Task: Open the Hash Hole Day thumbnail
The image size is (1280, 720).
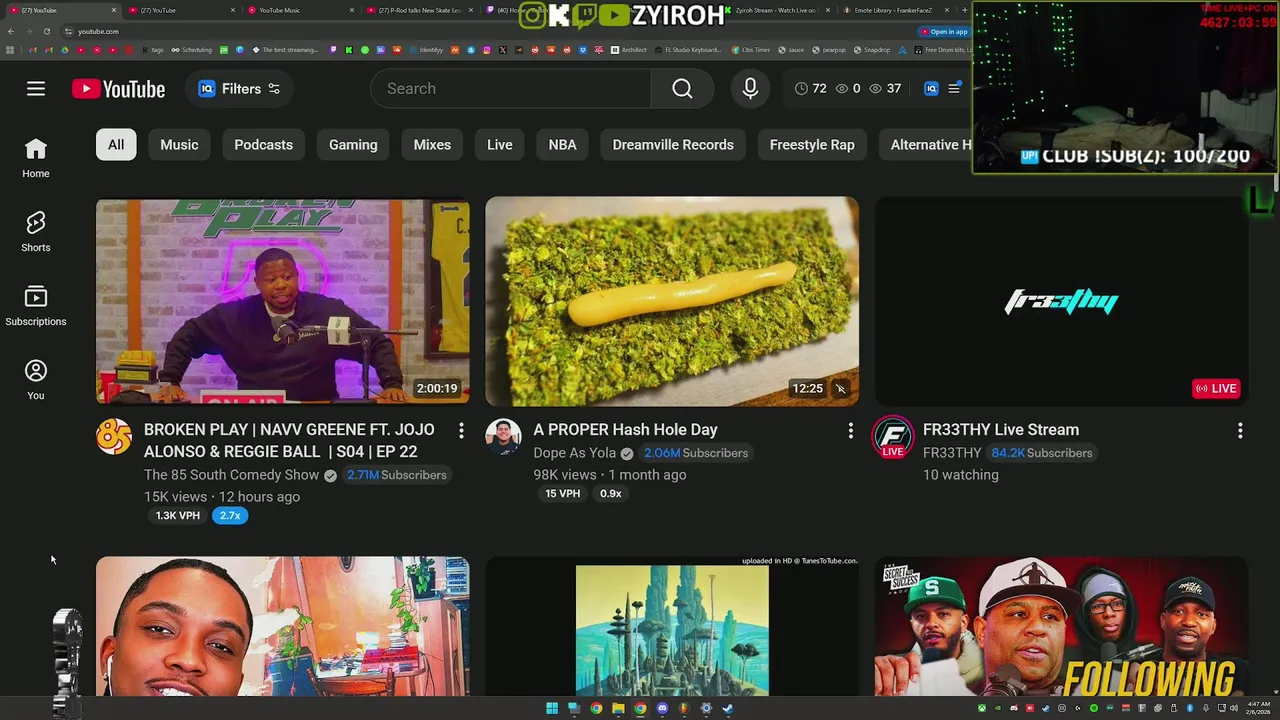Action: [x=672, y=301]
